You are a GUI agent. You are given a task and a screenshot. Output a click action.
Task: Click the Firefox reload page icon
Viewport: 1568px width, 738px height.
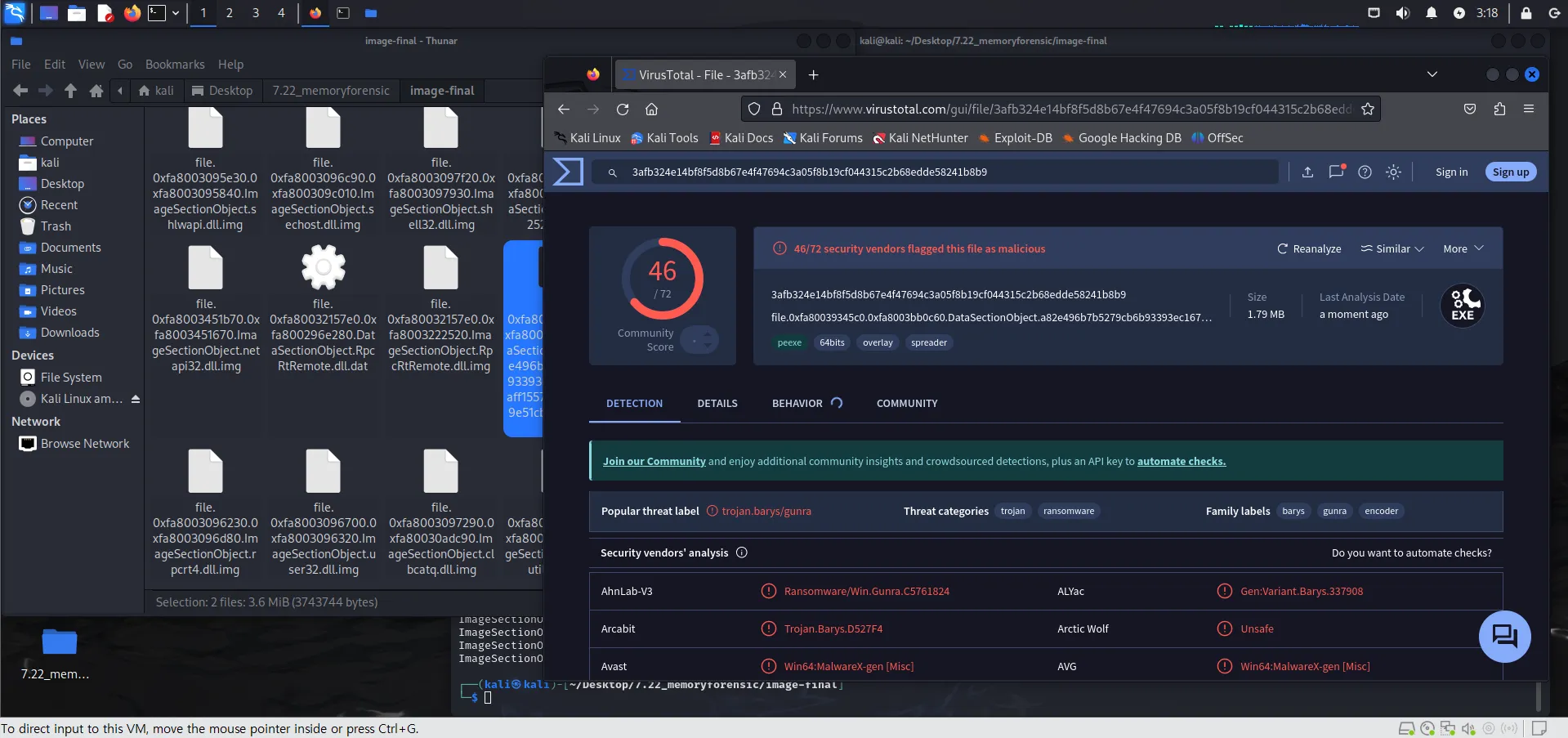(x=623, y=109)
